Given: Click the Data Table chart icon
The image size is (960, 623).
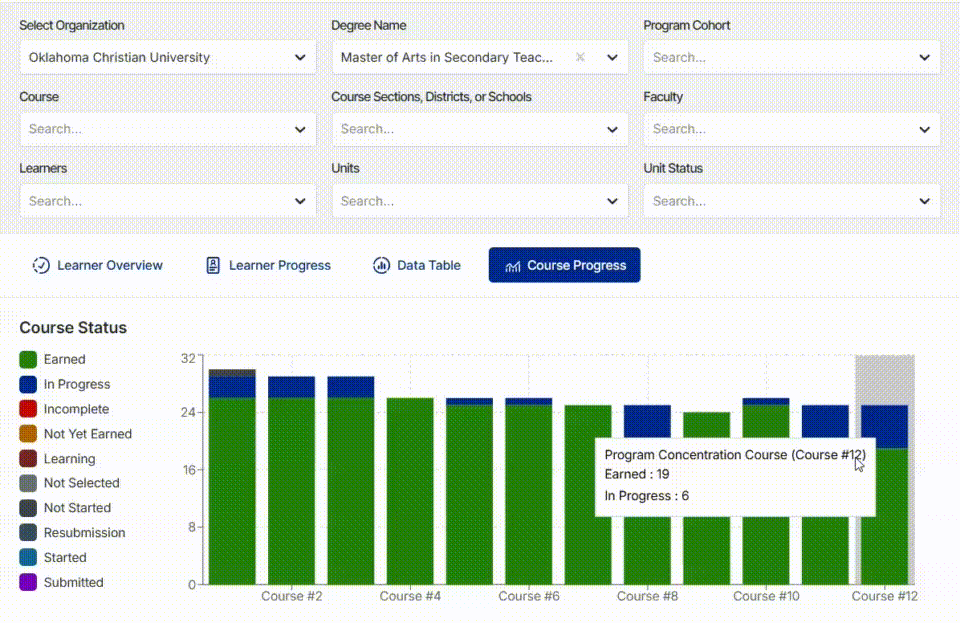Looking at the screenshot, I should 381,265.
